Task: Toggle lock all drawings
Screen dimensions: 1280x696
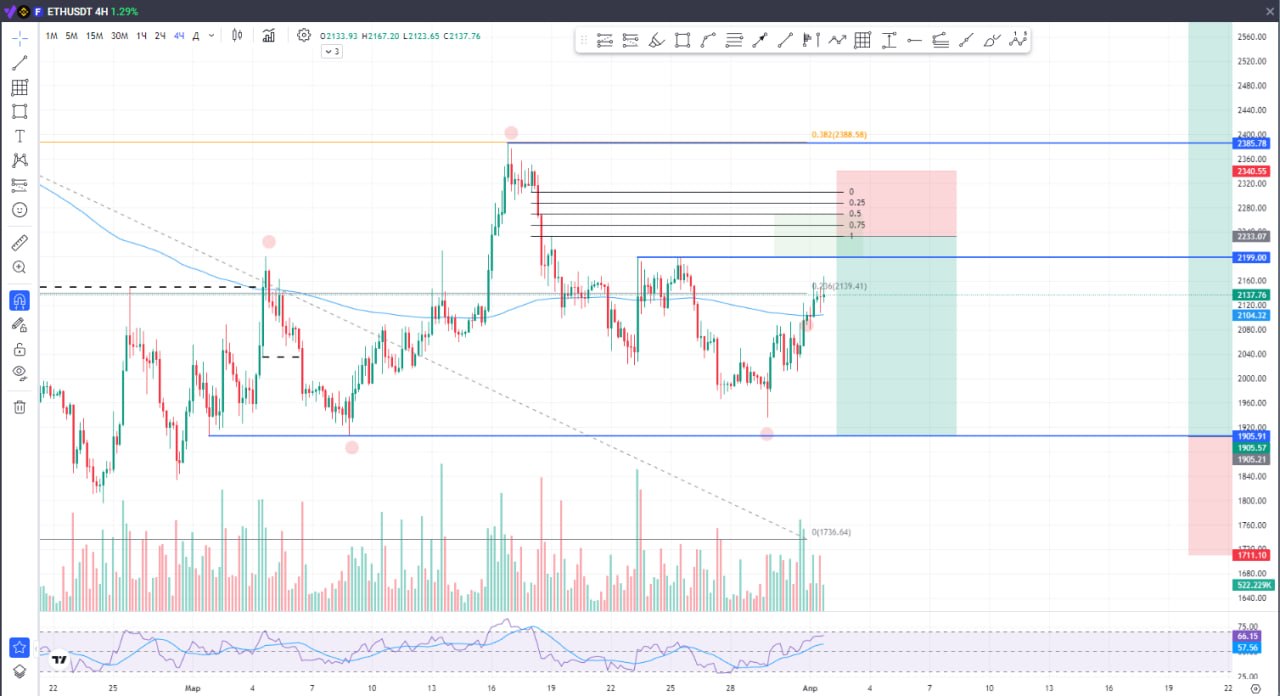Action: (x=19, y=349)
